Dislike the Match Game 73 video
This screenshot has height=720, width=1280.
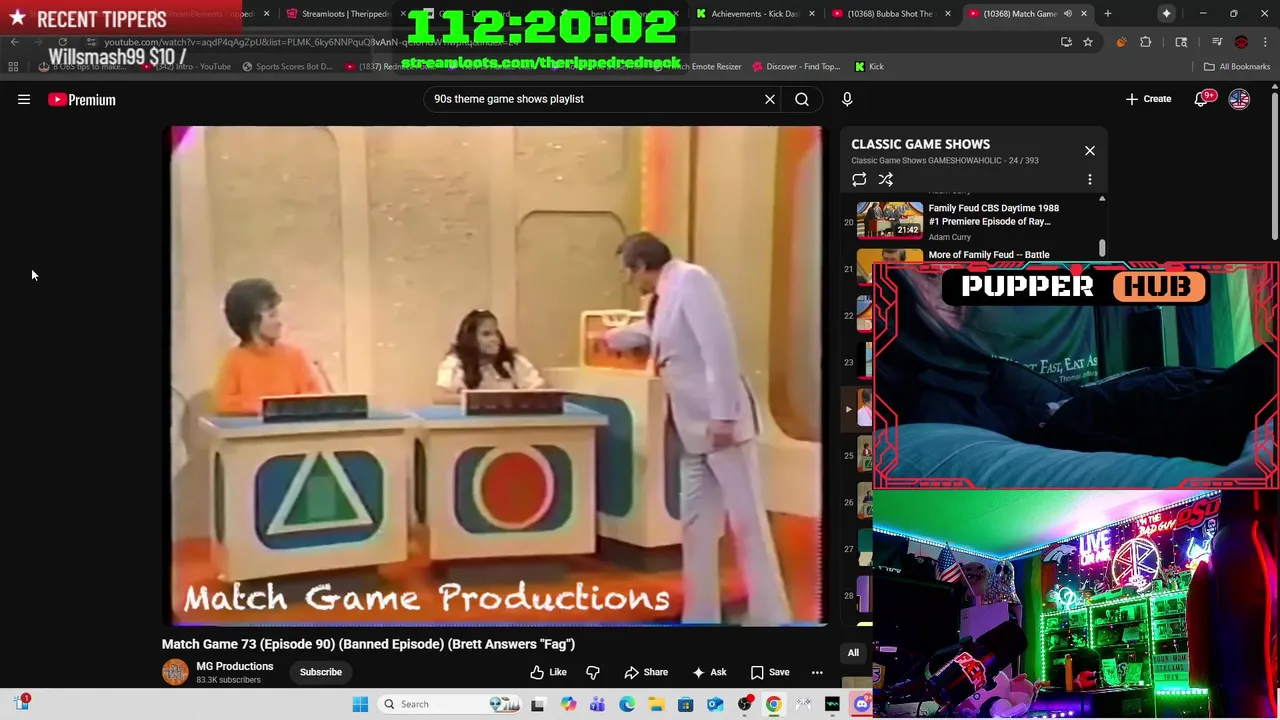(593, 672)
